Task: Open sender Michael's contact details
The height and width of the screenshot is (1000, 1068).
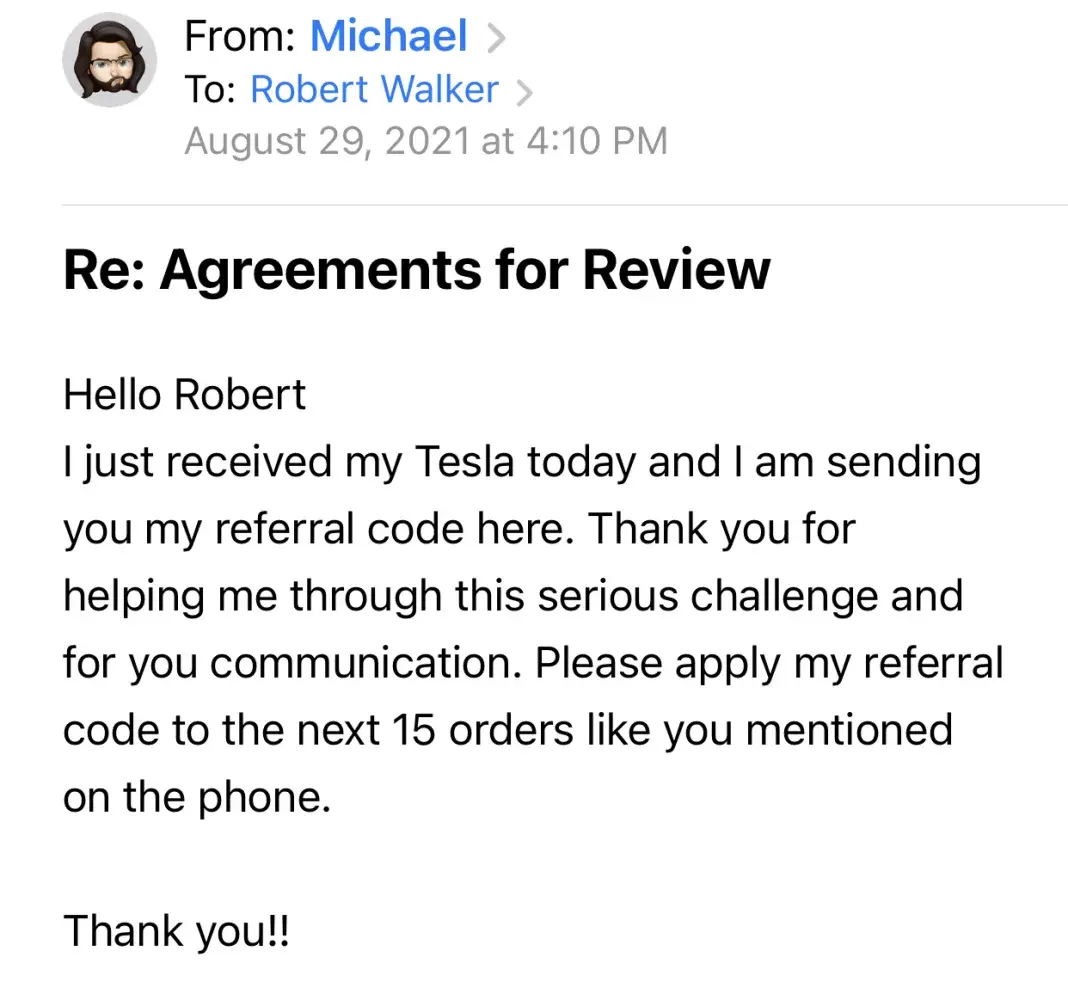Action: [x=388, y=37]
